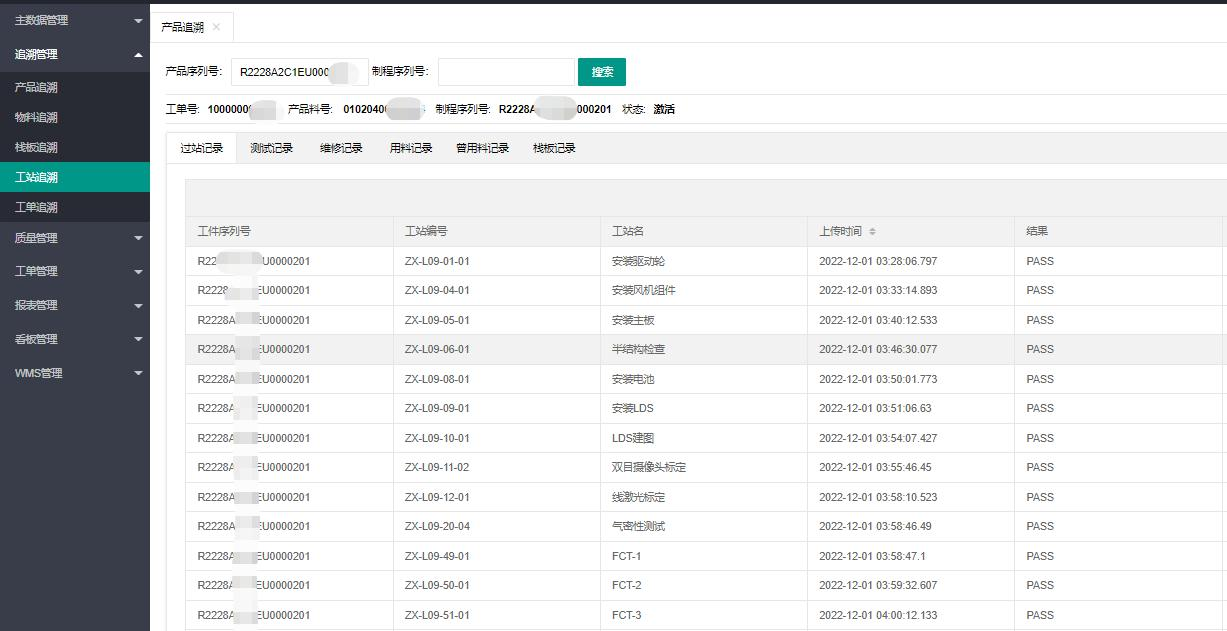This screenshot has height=631, width=1227.
Task: Expand the 工单管理 sidebar menu
Action: pos(74,271)
